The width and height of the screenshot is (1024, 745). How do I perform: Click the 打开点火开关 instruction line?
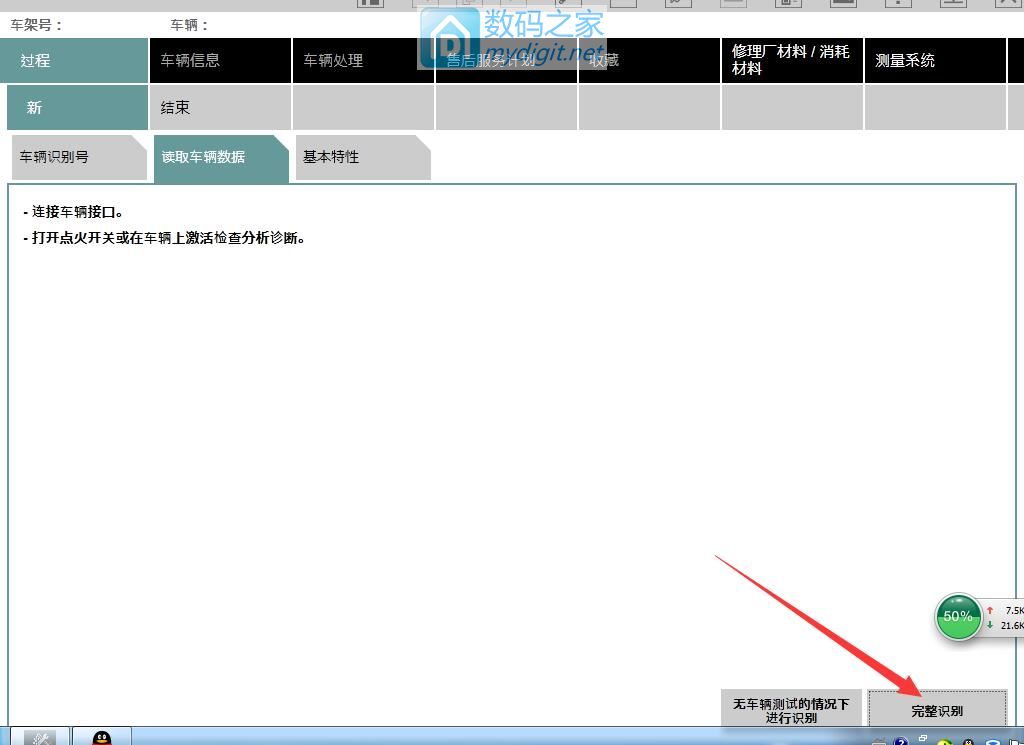click(164, 238)
